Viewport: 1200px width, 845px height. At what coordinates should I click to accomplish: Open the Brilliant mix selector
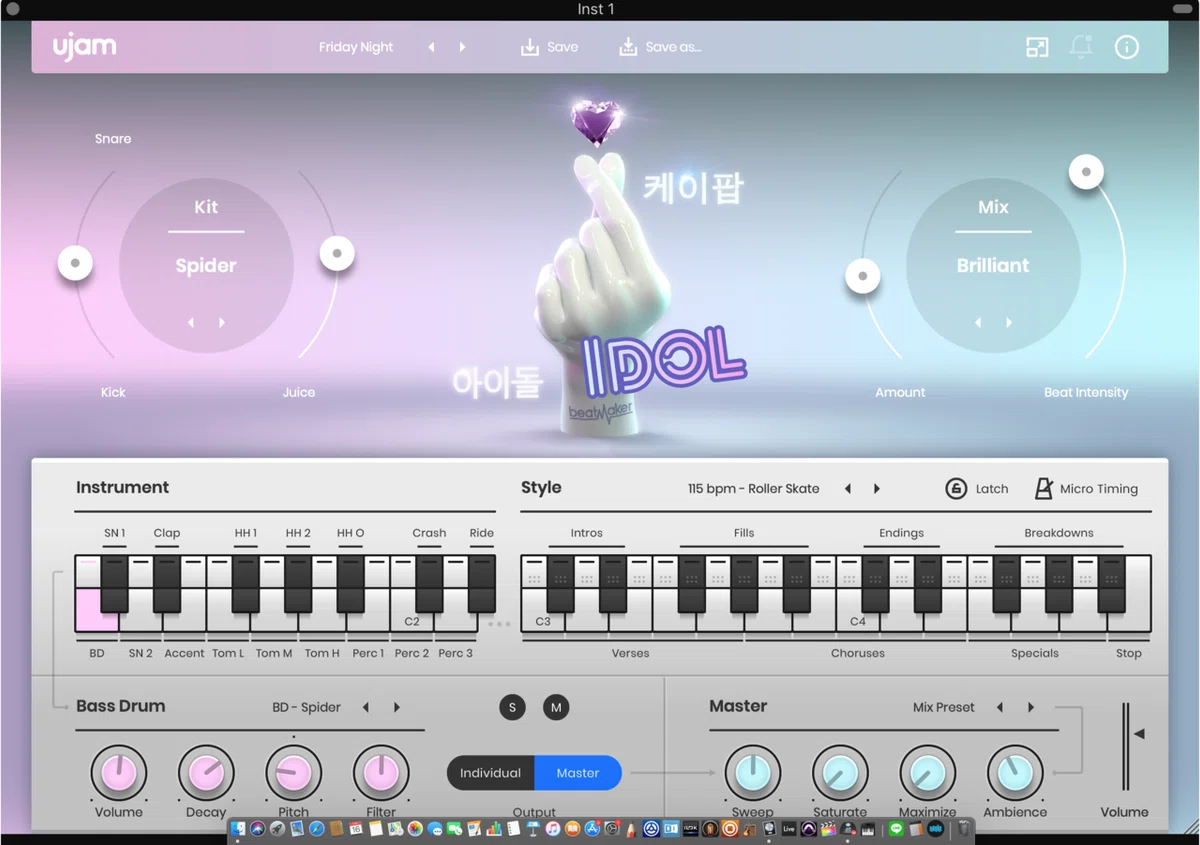coord(993,266)
